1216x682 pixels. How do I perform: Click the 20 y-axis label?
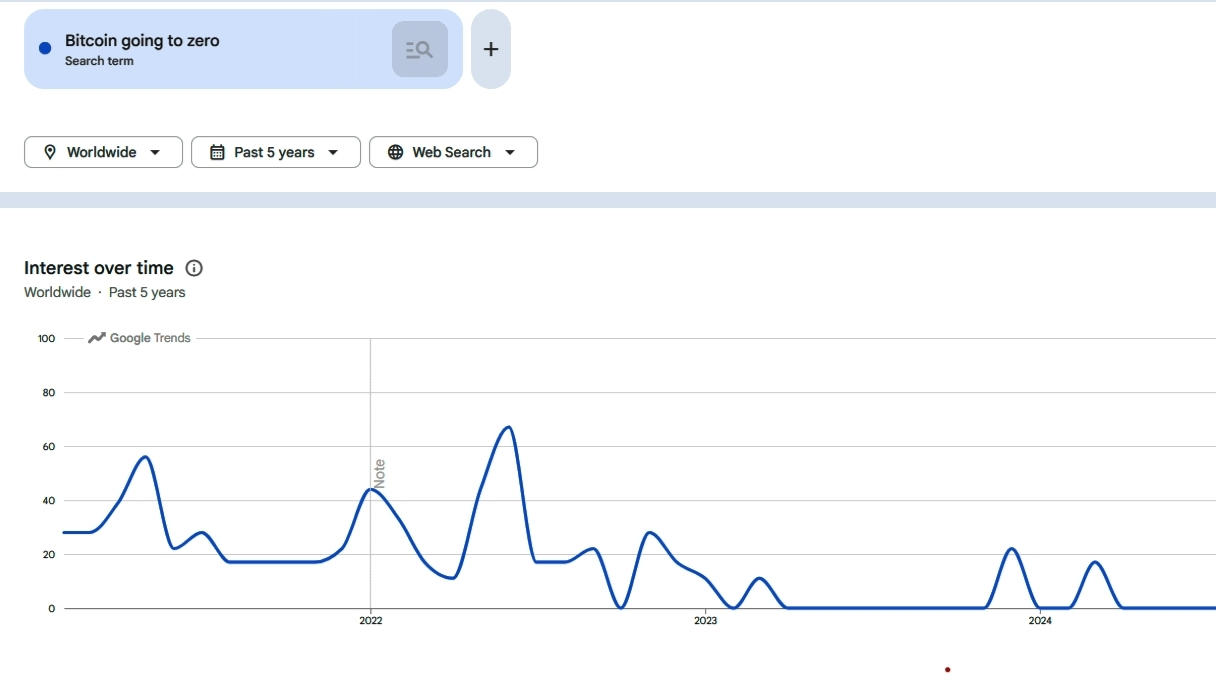(49, 555)
